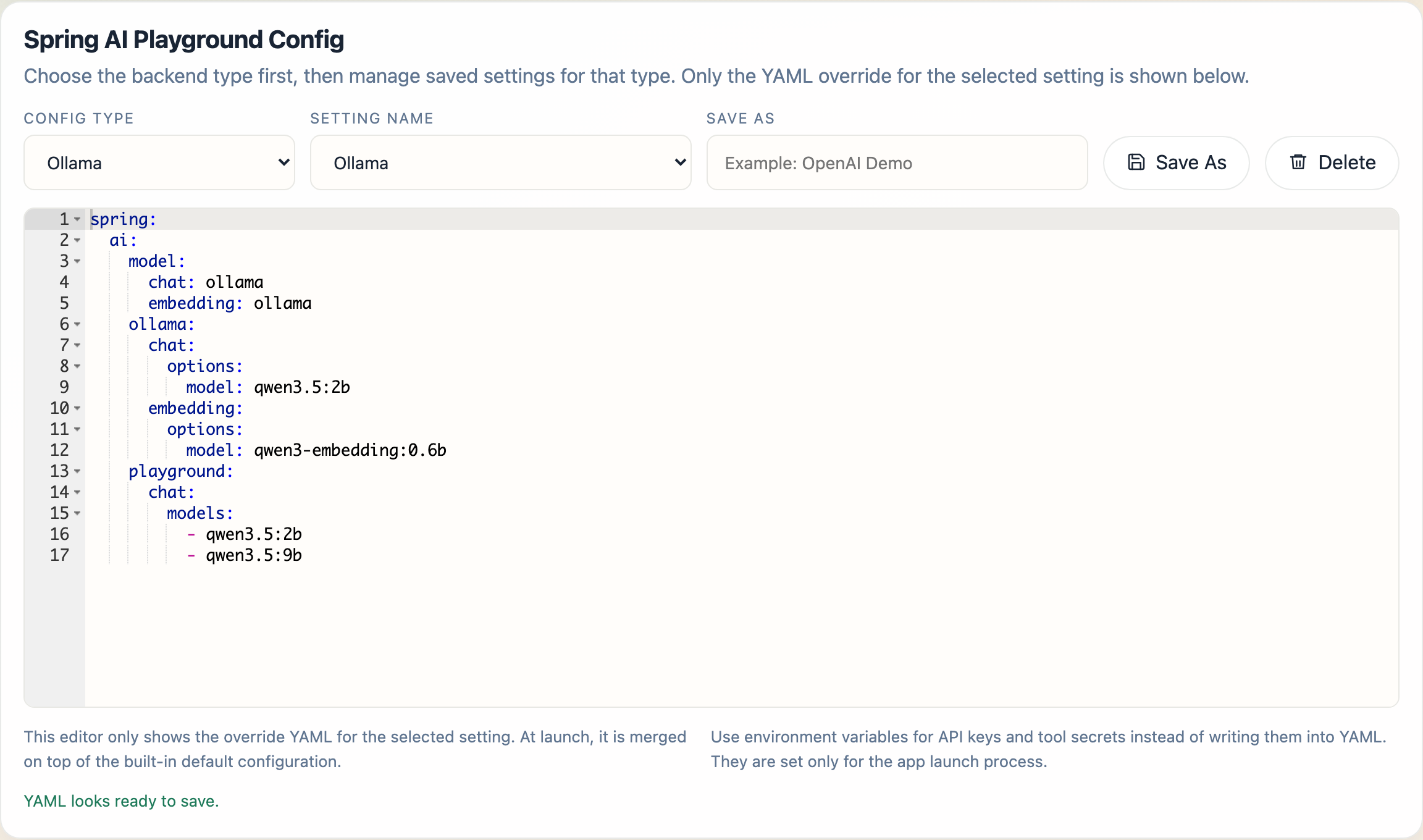Collapse the fold arrow on line 1 spring

tap(77, 219)
